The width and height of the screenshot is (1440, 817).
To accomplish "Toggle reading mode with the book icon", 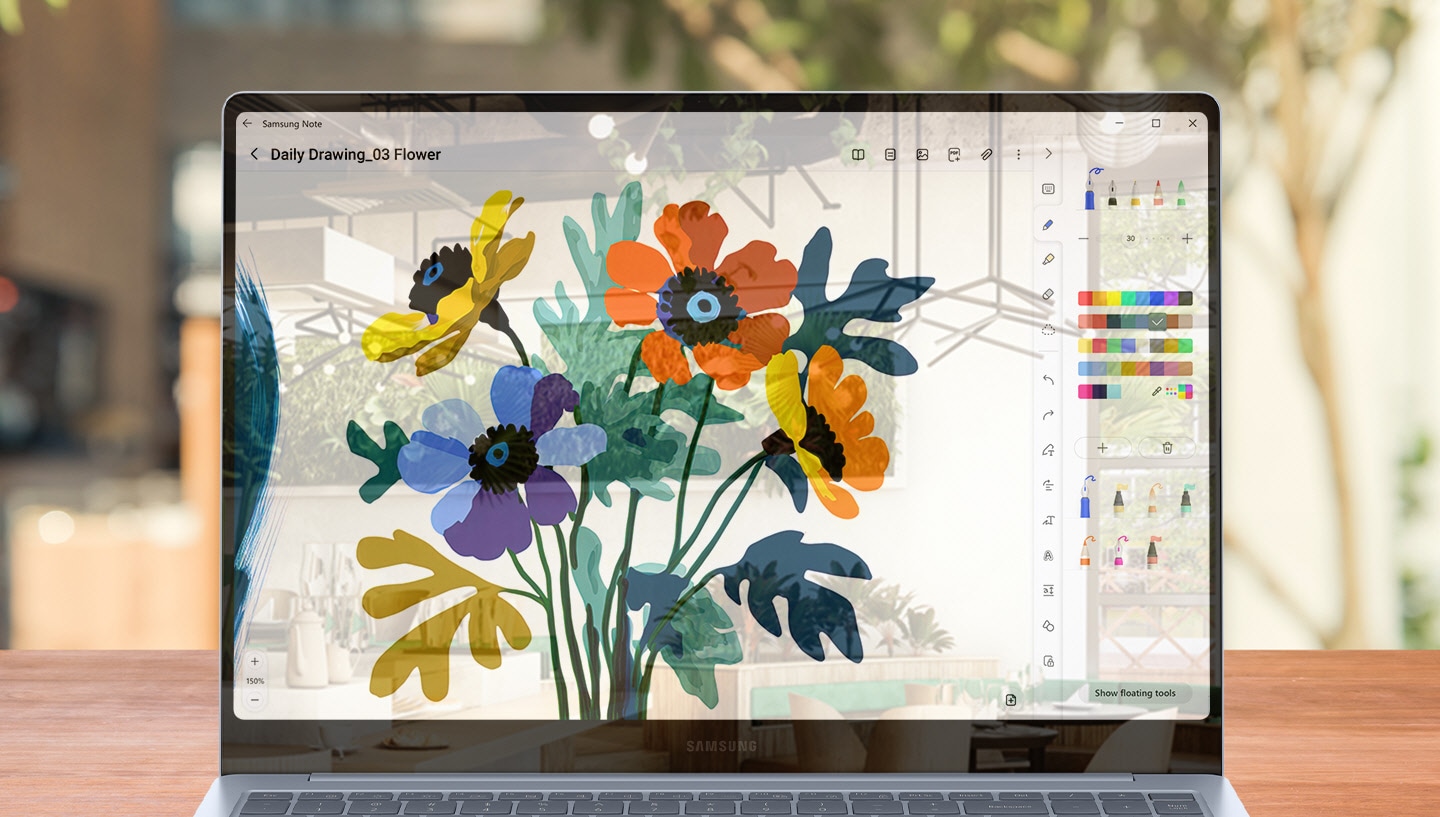I will (x=858, y=155).
